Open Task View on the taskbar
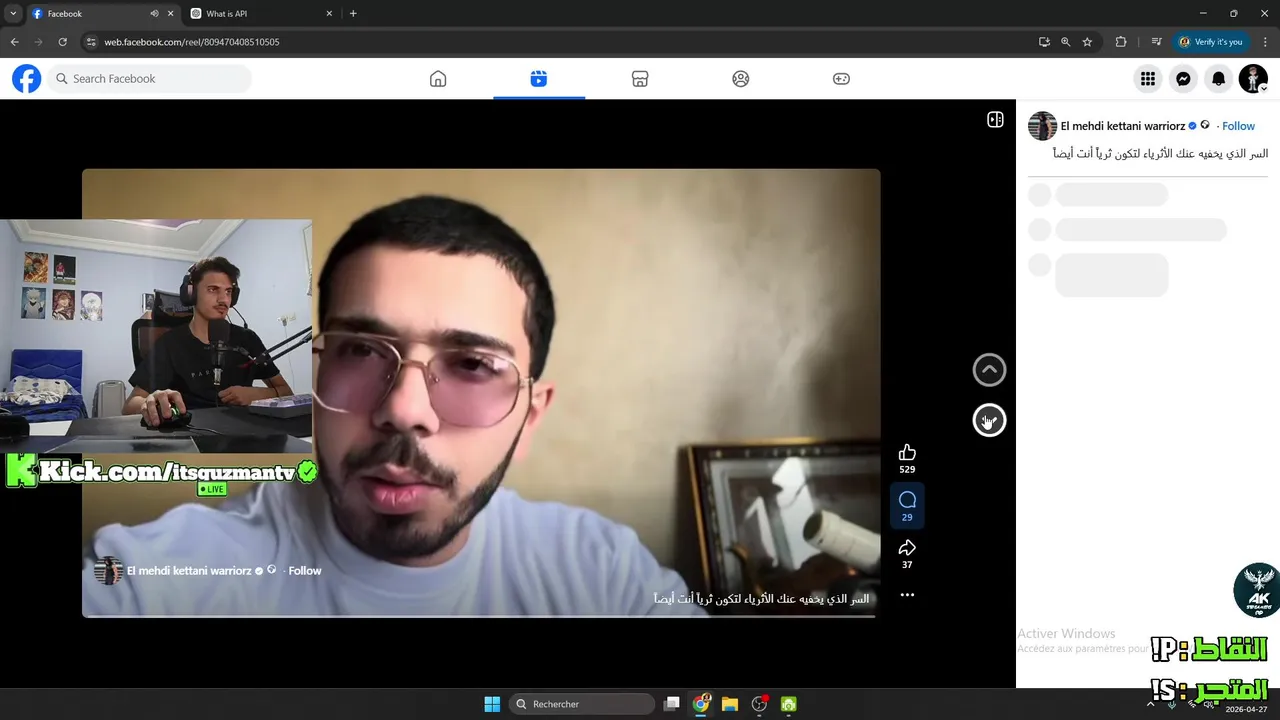The image size is (1280, 720). (x=672, y=704)
